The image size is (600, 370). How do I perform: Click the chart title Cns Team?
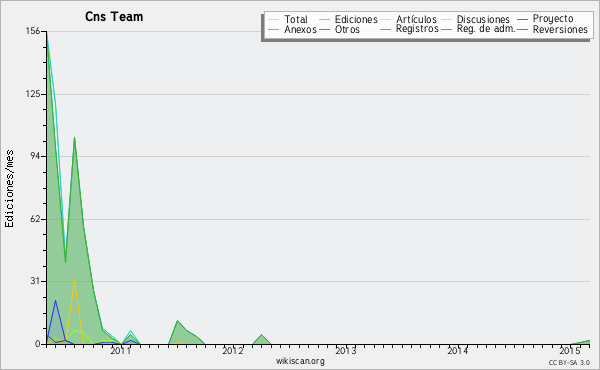[114, 17]
